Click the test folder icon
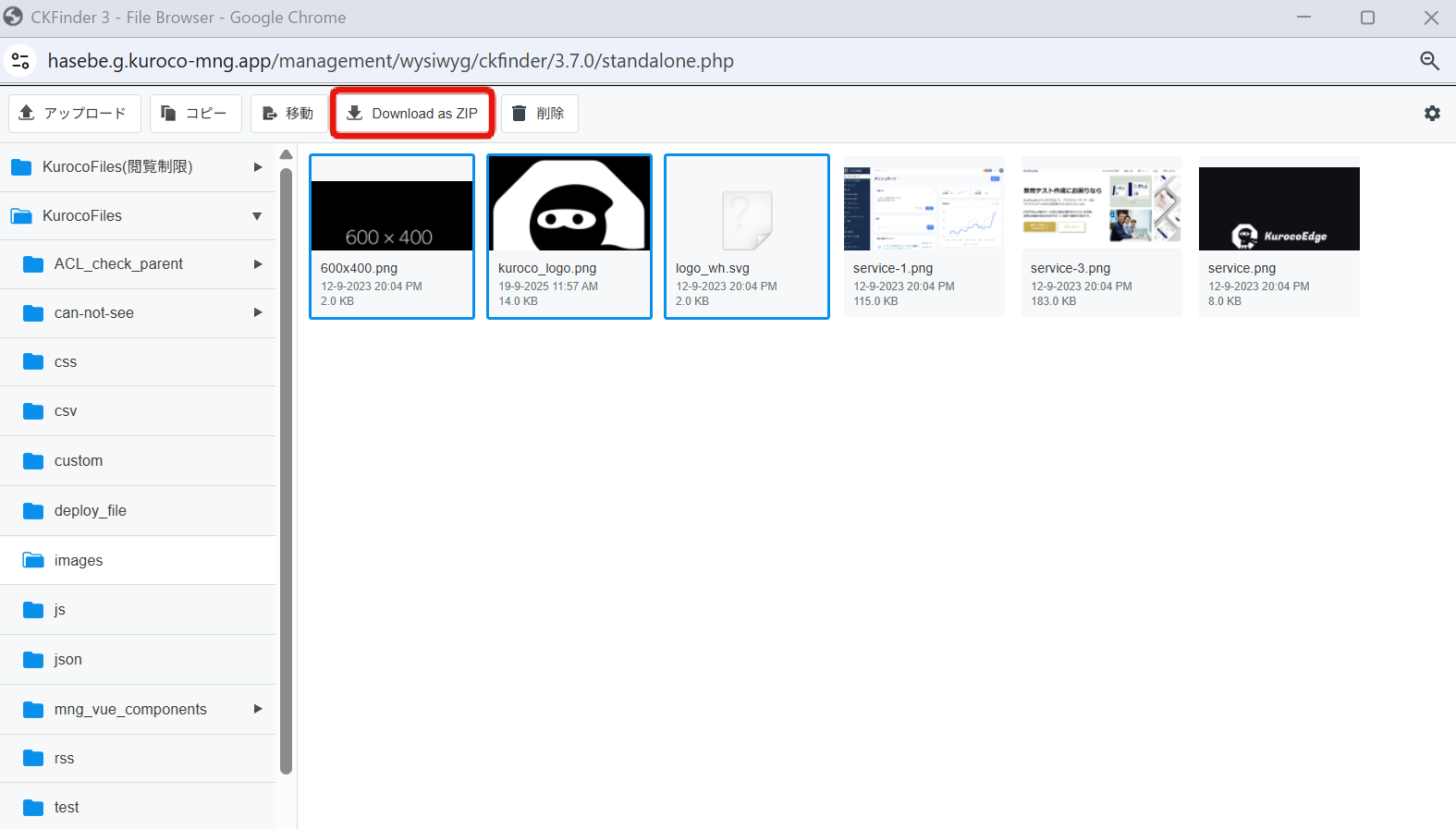 (33, 807)
